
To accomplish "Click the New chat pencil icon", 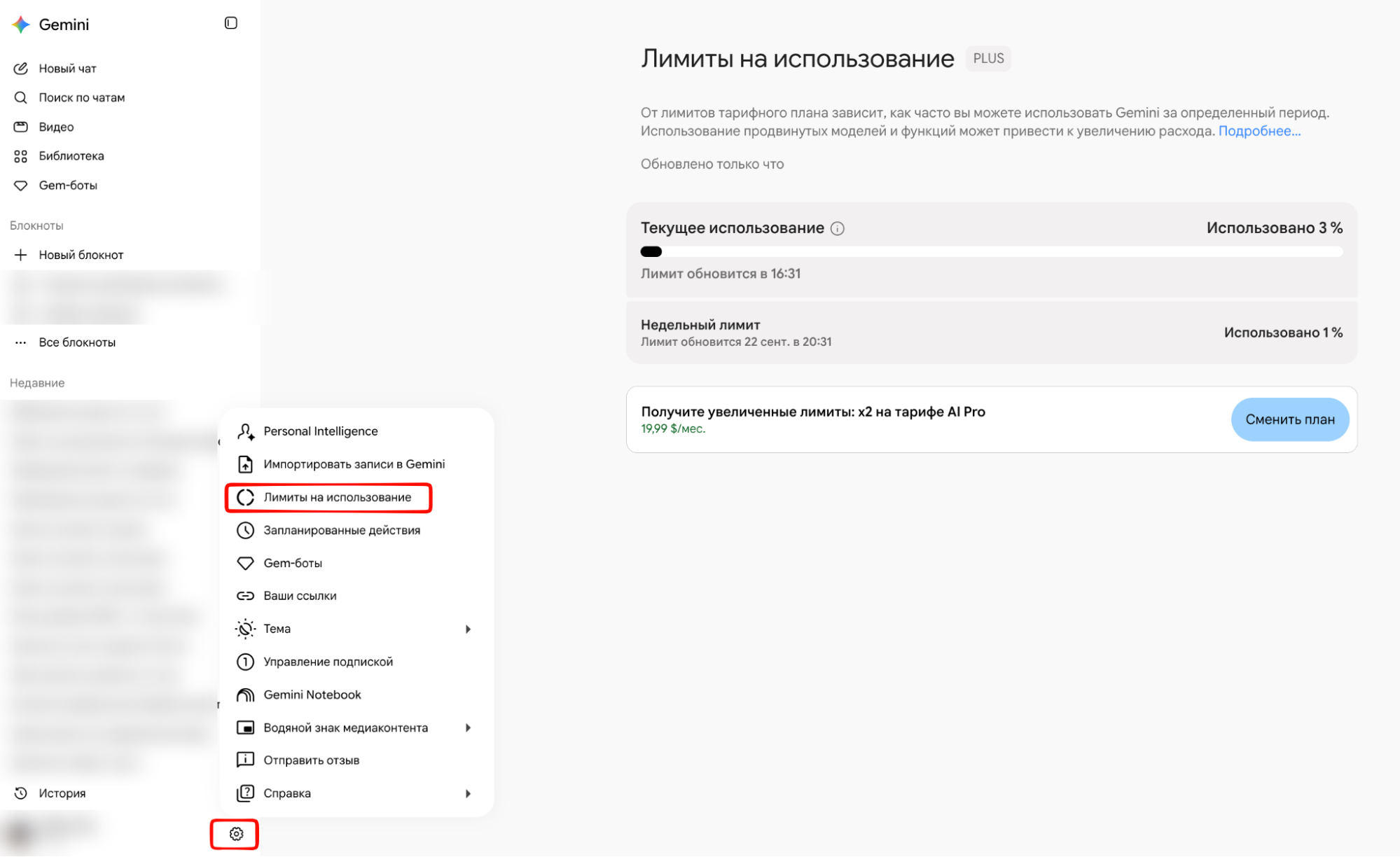I will 21,69.
